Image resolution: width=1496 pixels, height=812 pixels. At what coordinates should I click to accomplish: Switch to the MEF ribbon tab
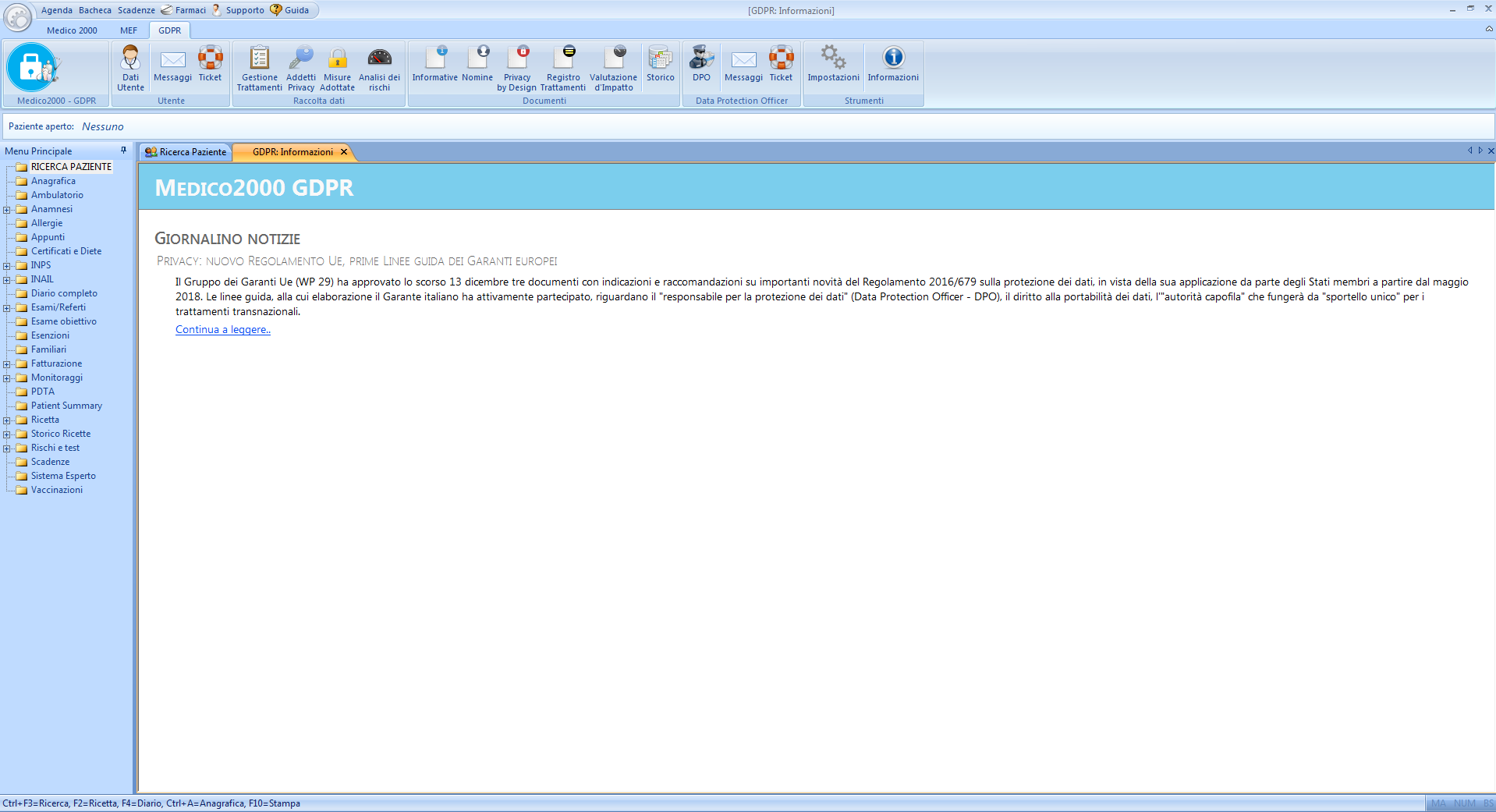click(129, 30)
